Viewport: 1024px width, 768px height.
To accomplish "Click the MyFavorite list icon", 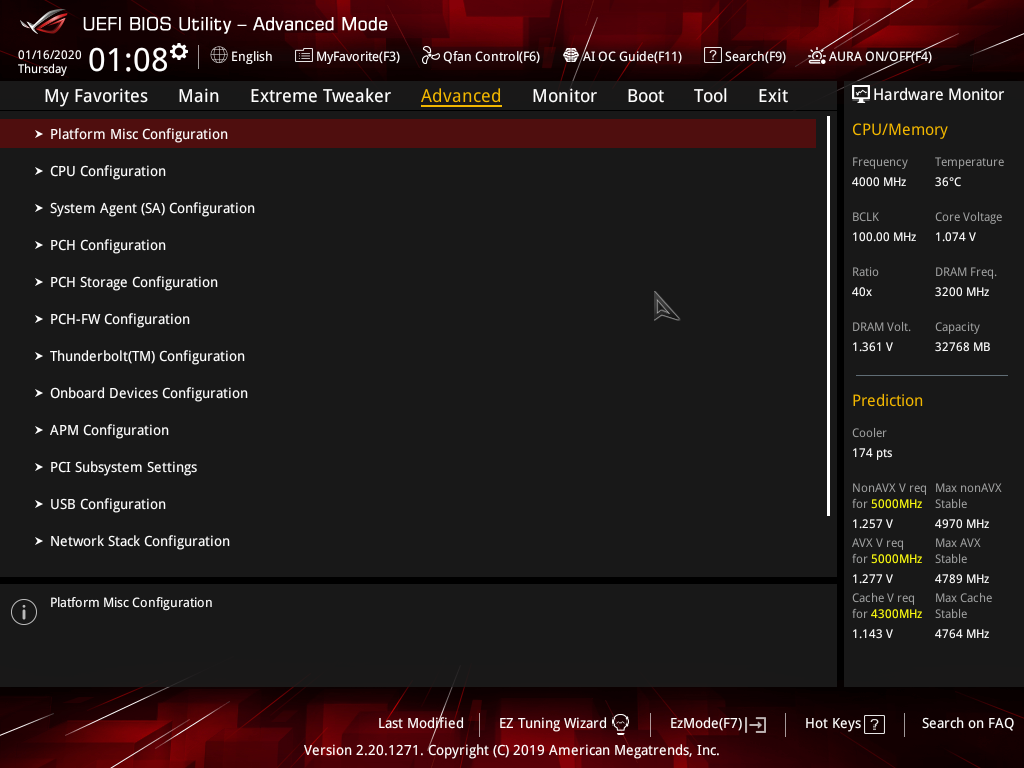I will (303, 56).
